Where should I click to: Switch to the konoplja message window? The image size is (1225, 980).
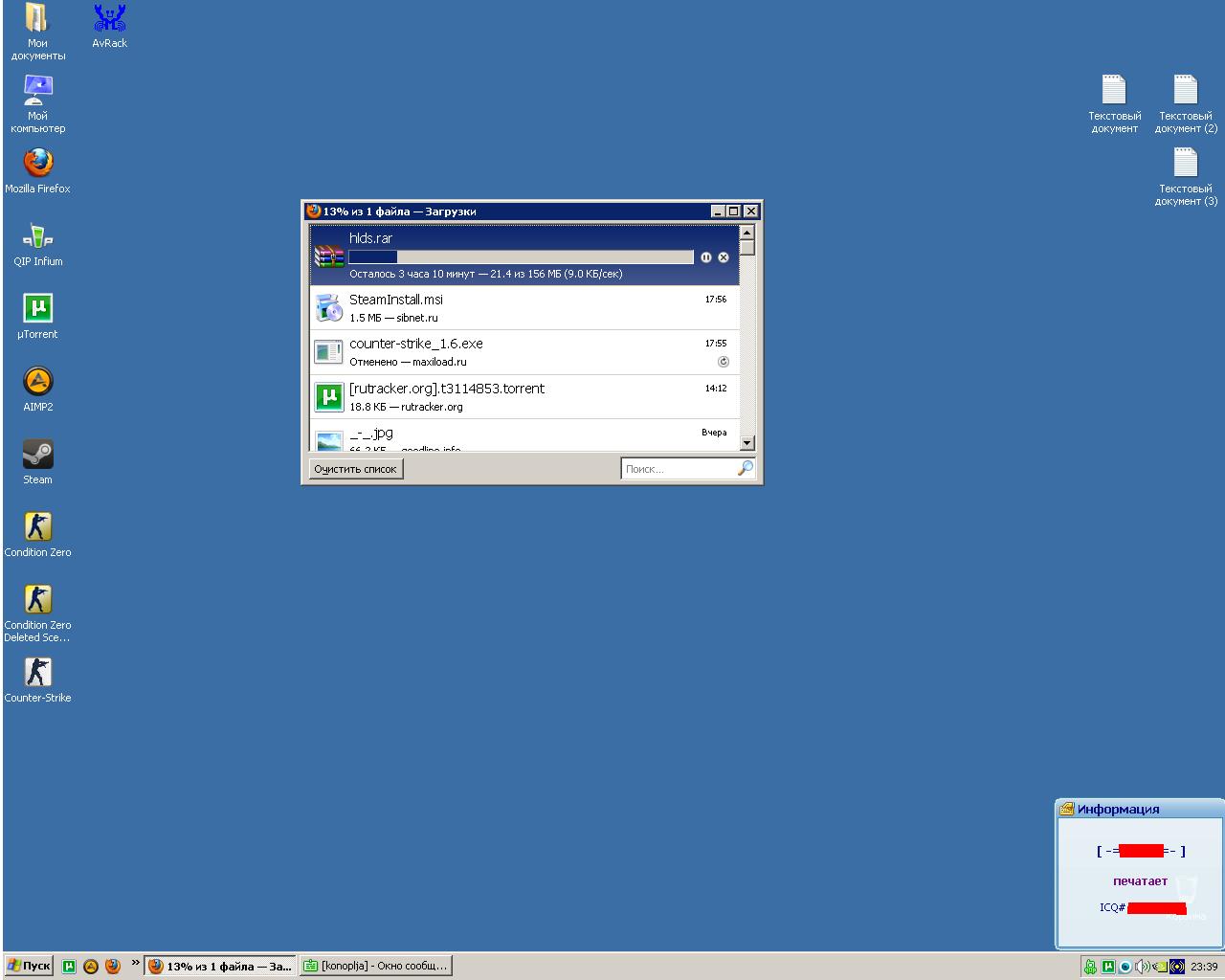tap(375, 966)
